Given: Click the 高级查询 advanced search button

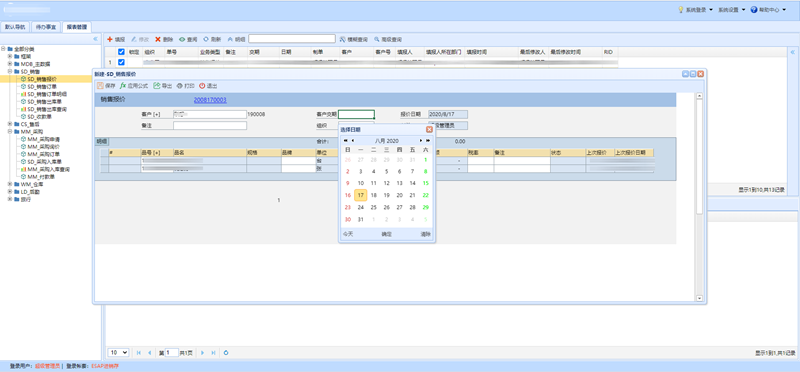Looking at the screenshot, I should 388,39.
